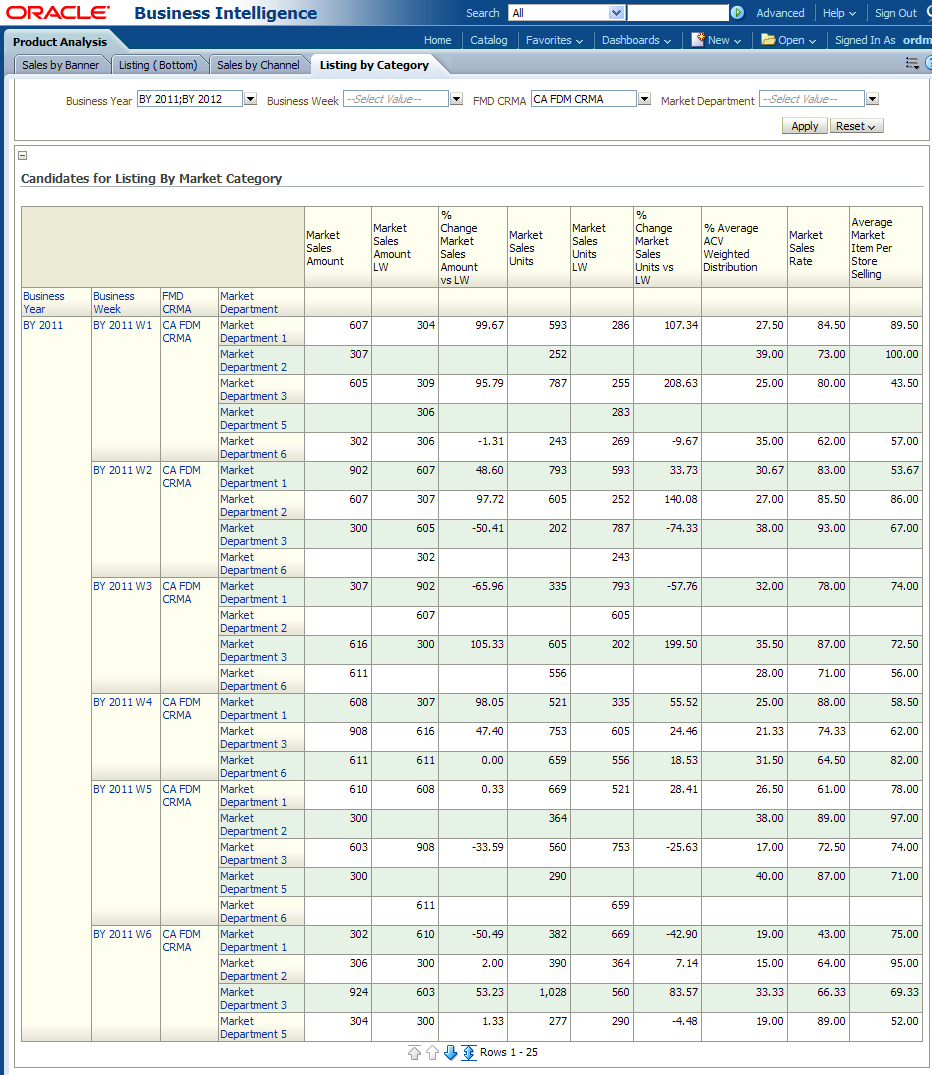Click the display maximum rows icon

tap(468, 1053)
